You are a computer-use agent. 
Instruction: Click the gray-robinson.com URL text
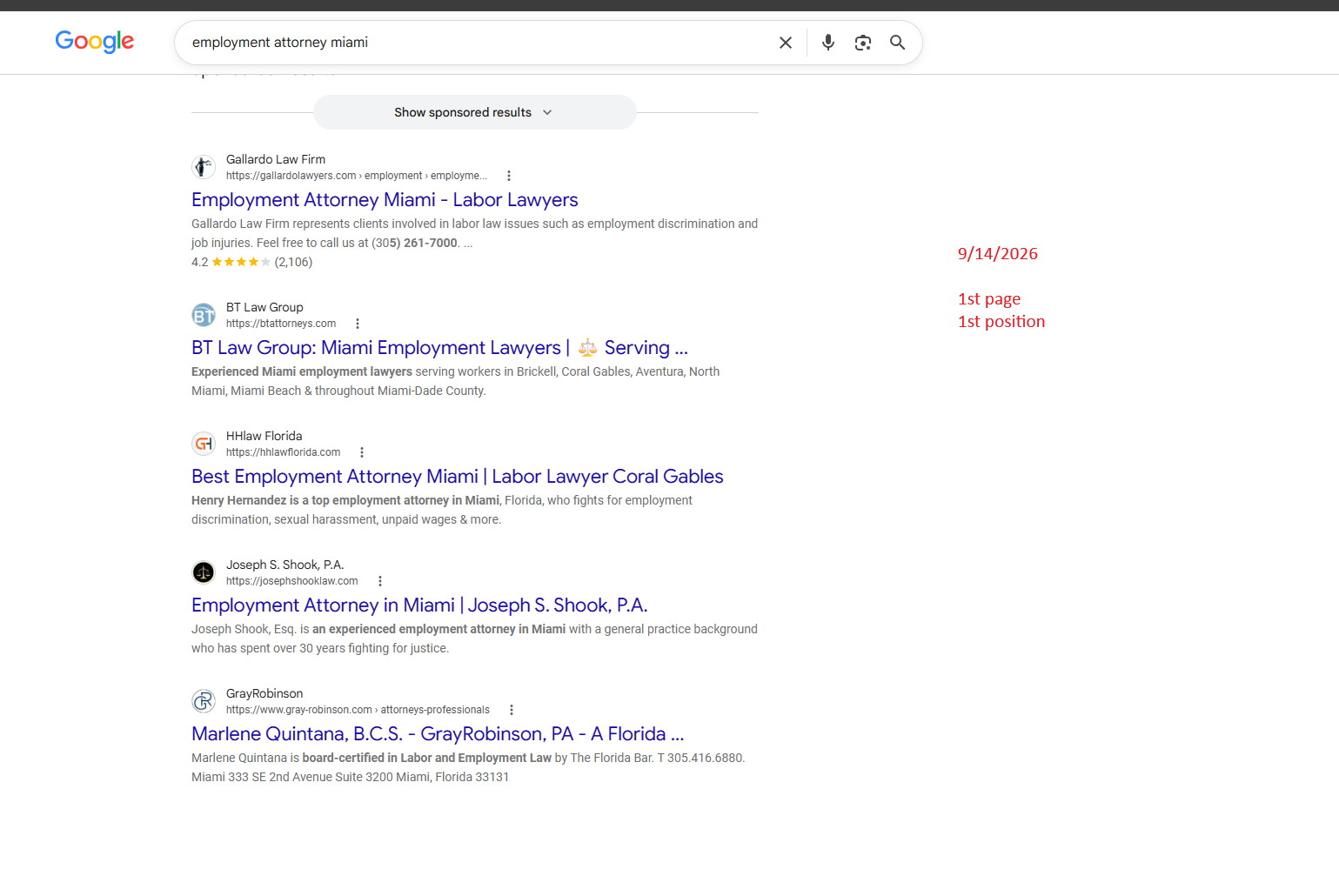358,710
